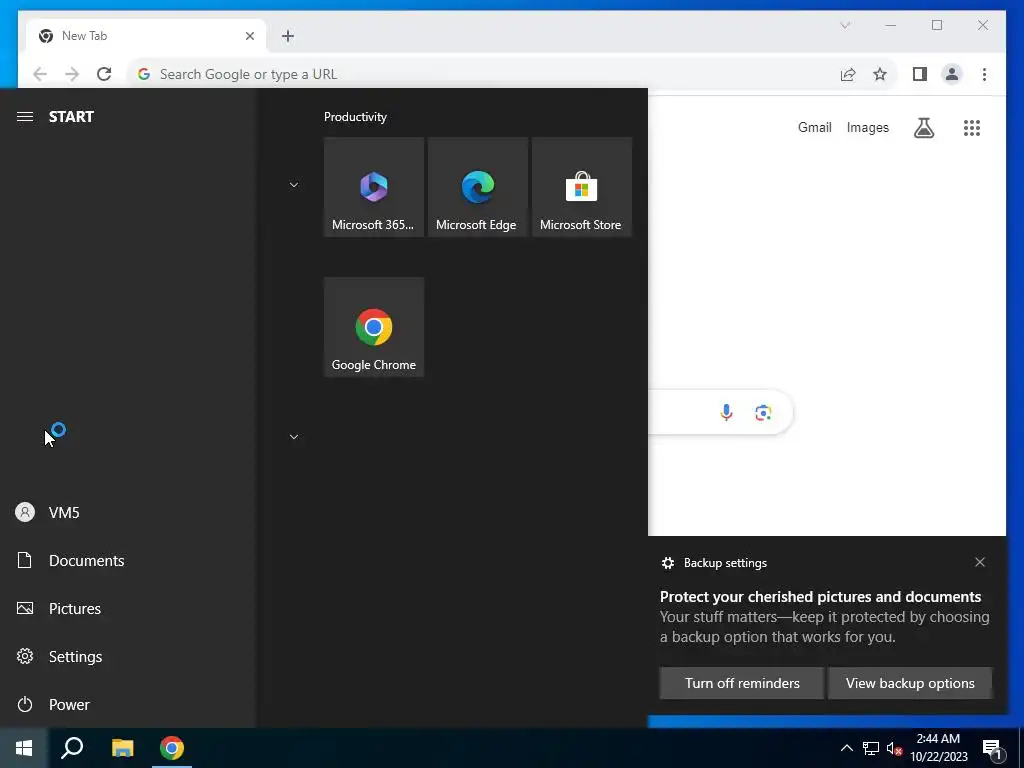Select the New Tab tab

(x=146, y=36)
